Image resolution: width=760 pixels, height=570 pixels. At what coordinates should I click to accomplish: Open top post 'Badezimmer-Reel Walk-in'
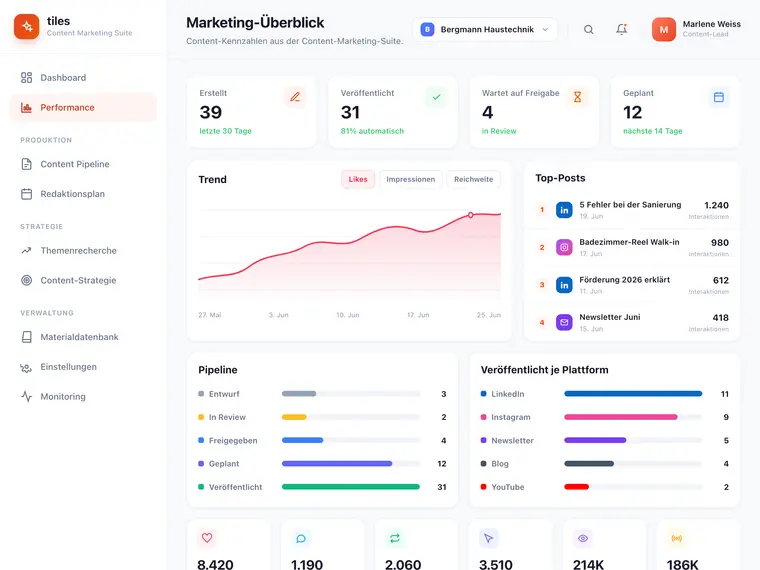coord(632,247)
